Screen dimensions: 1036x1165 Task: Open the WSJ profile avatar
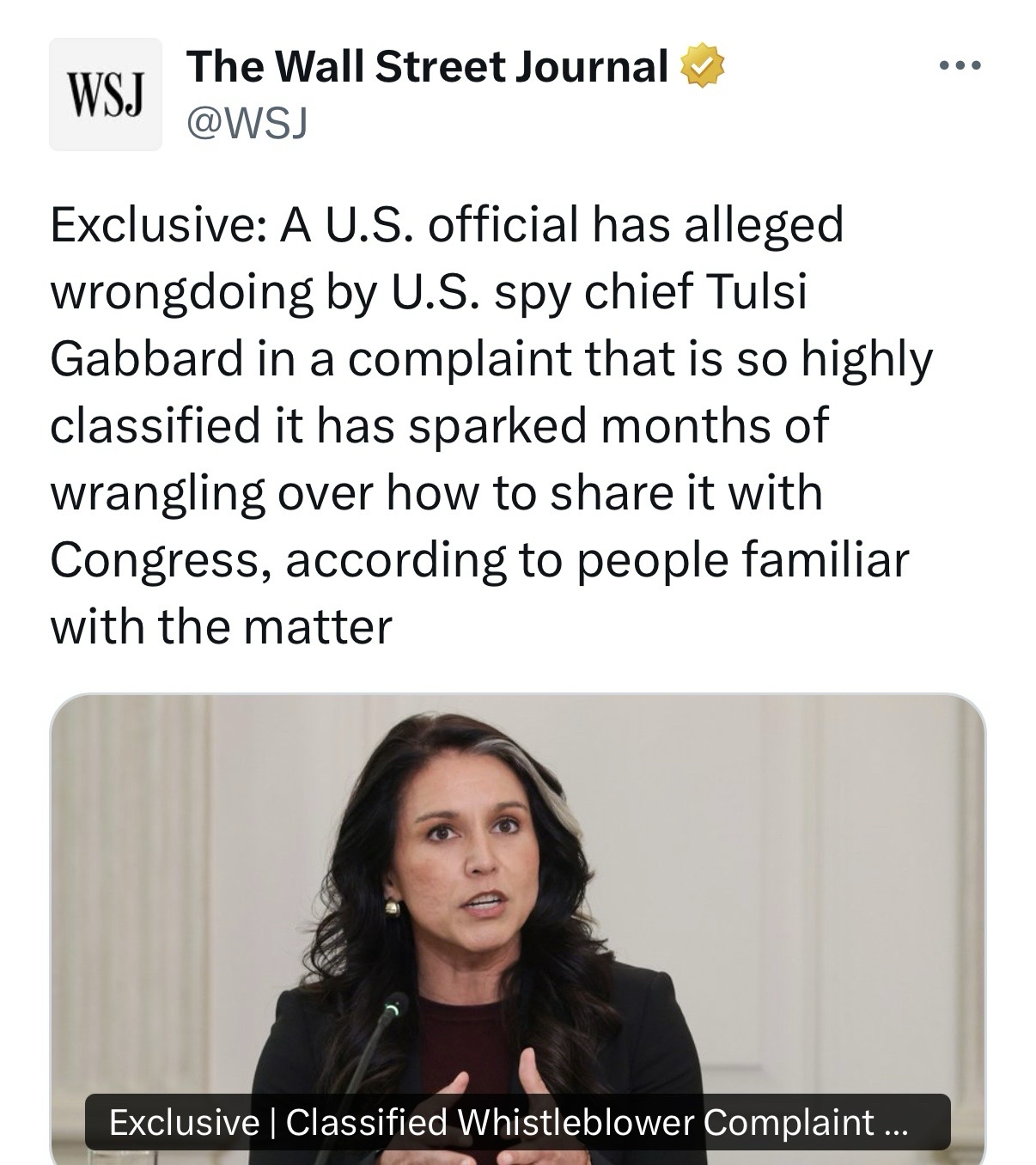[105, 95]
